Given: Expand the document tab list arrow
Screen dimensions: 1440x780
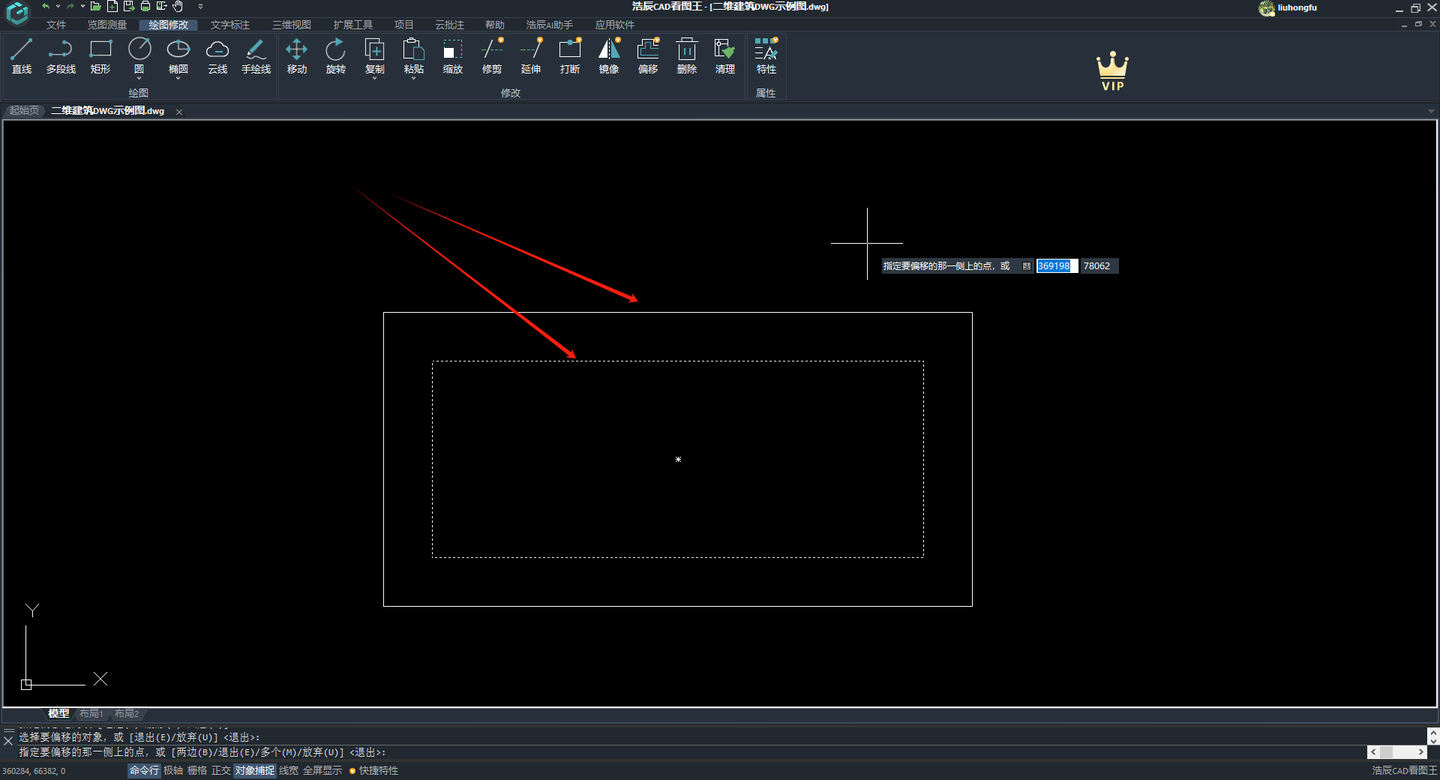Looking at the screenshot, I should pyautogui.click(x=1432, y=111).
